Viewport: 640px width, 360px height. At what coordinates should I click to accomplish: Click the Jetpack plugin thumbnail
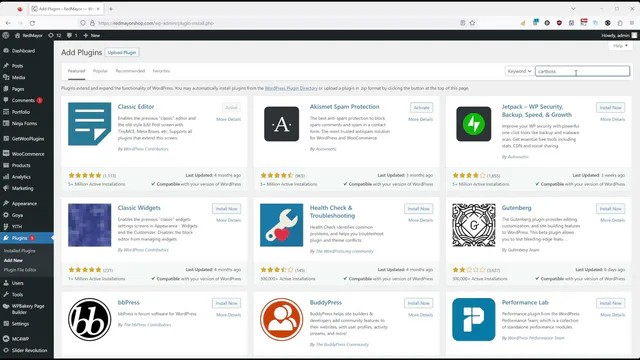tap(473, 124)
